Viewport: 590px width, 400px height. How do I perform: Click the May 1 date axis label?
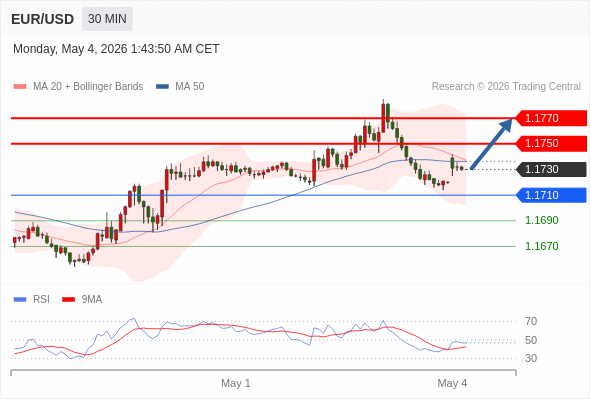[236, 383]
